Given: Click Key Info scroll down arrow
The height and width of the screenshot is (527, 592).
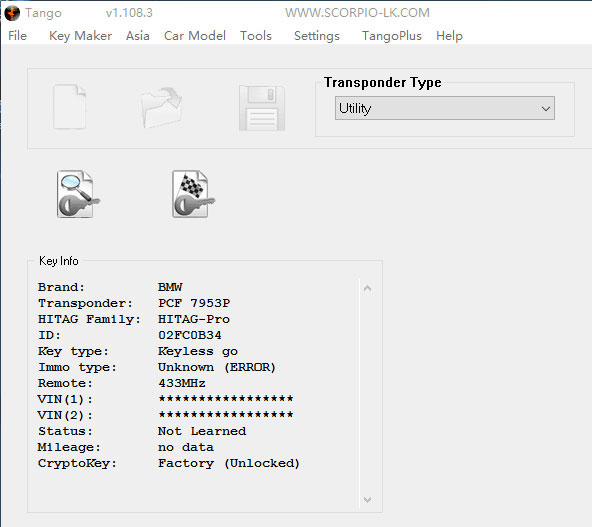Looking at the screenshot, I should (367, 499).
